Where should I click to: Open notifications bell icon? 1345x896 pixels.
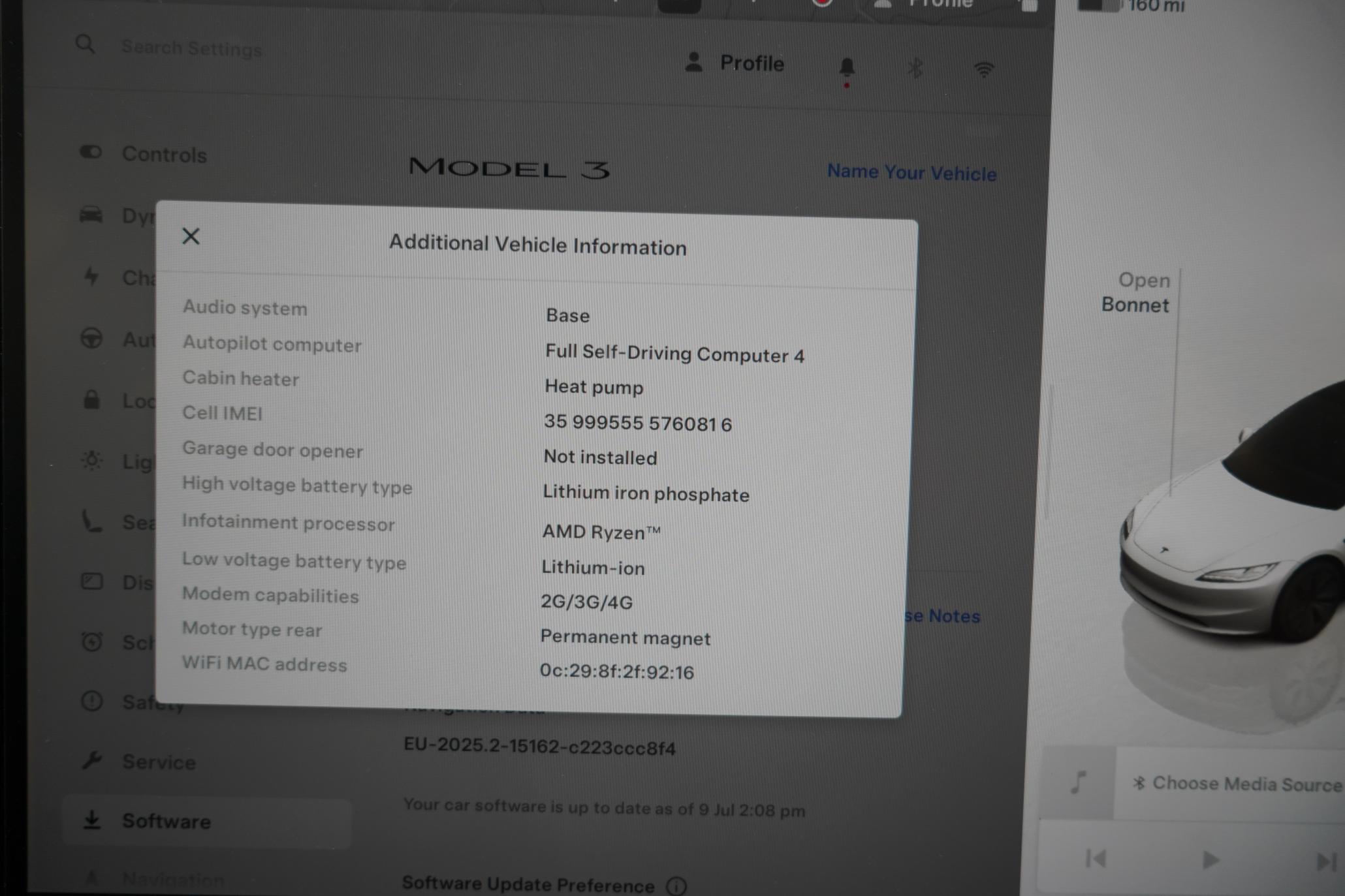(847, 68)
